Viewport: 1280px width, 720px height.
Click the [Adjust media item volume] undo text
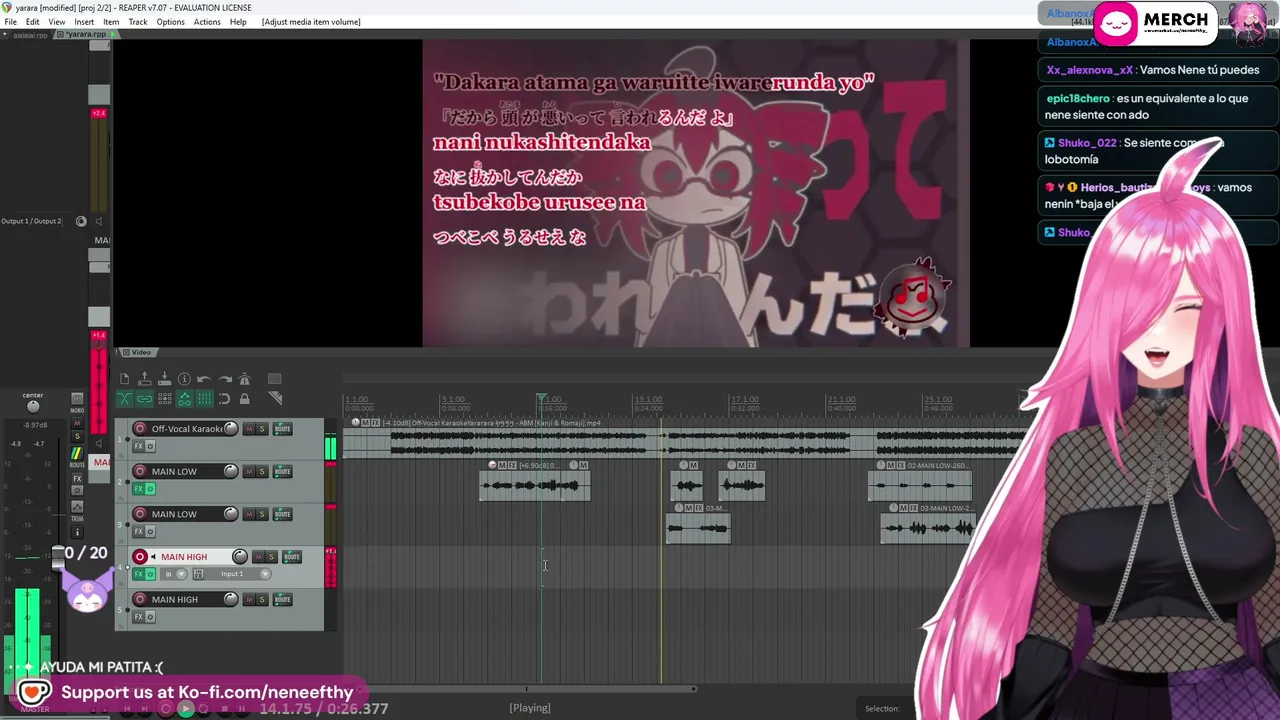pos(311,22)
